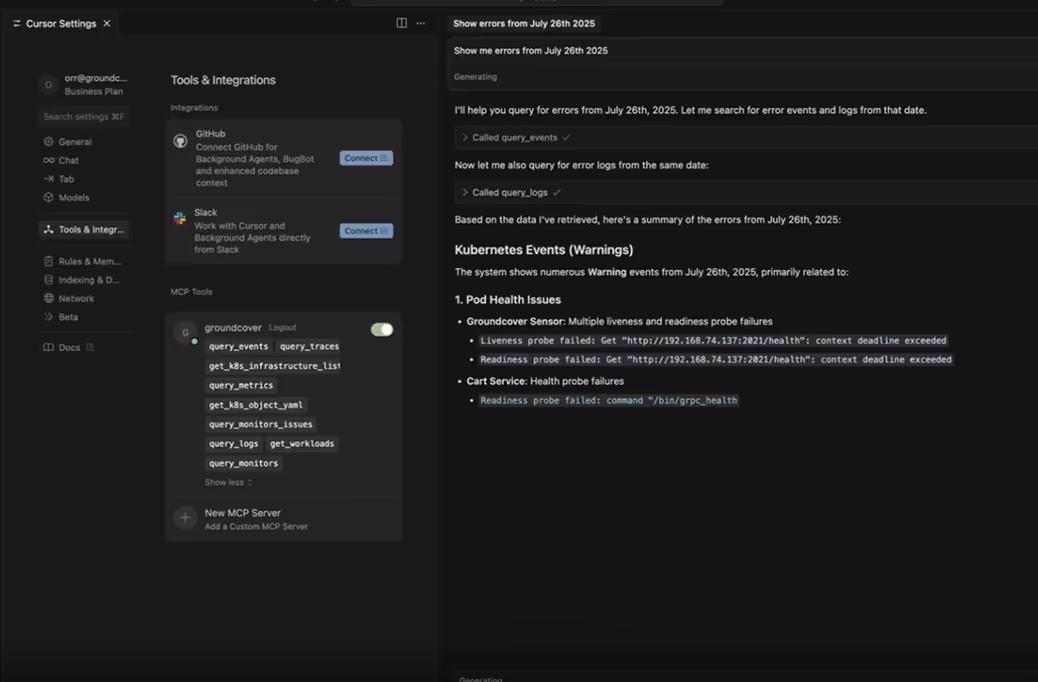The width and height of the screenshot is (1038, 682).
Task: Toggle the groundcover MCP server switch
Action: pos(382,329)
